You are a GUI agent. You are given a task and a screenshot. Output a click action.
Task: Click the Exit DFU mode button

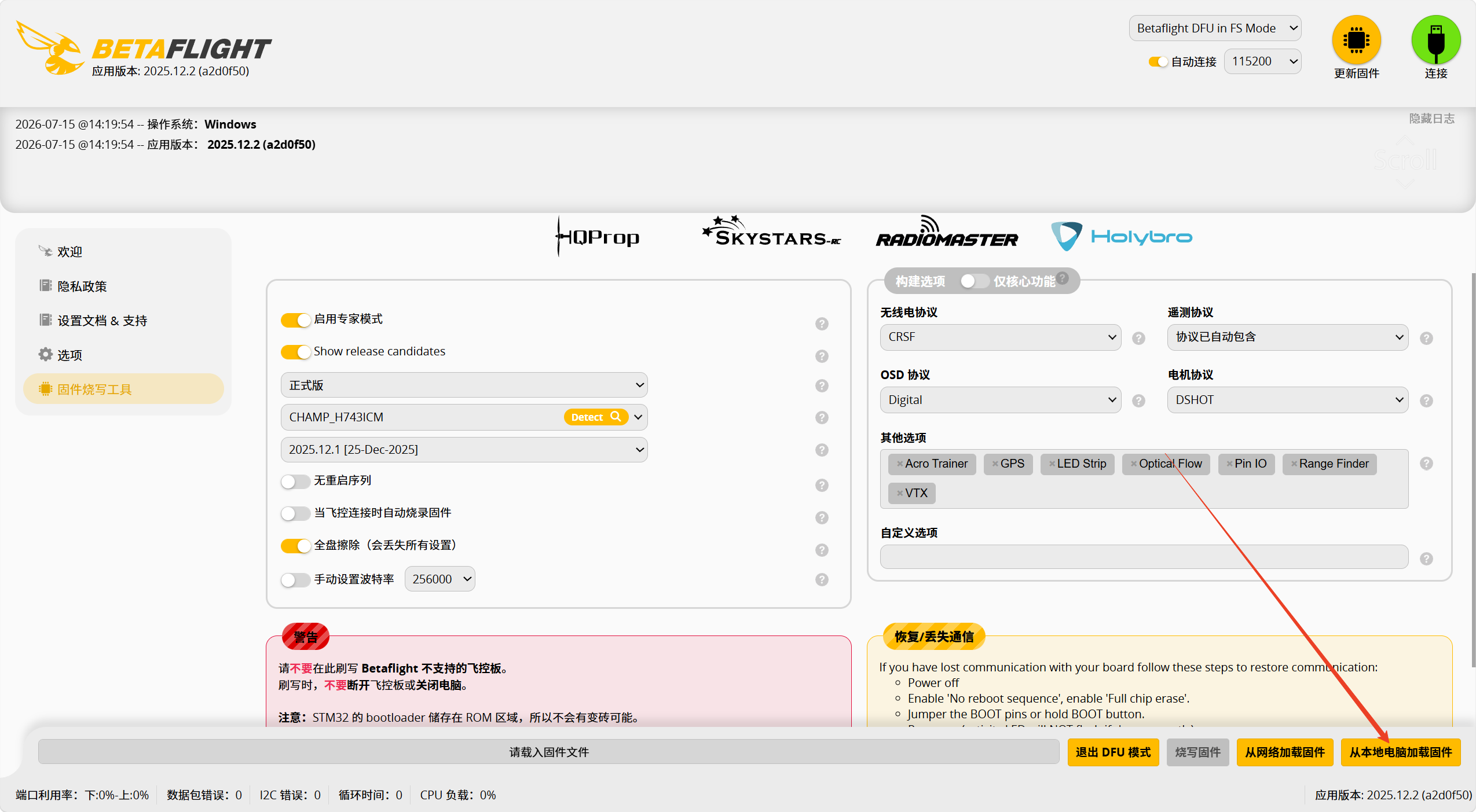click(x=1113, y=752)
